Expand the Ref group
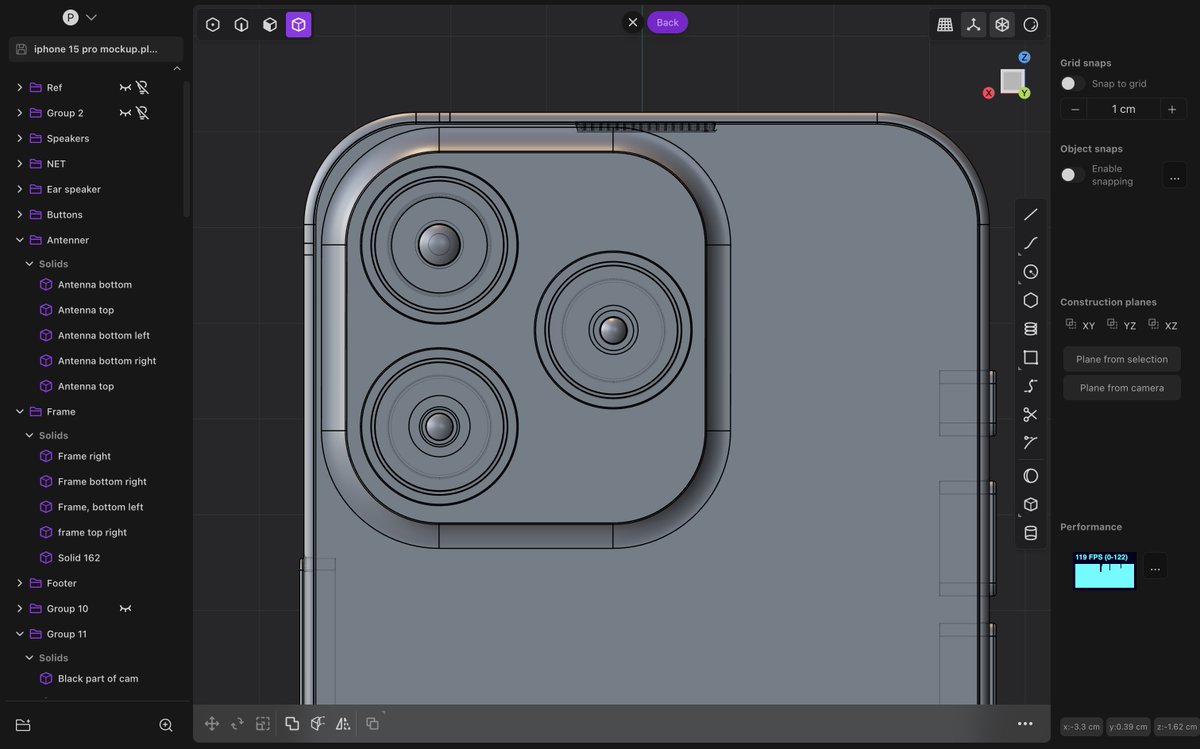Image resolution: width=1200 pixels, height=749 pixels. [x=20, y=88]
